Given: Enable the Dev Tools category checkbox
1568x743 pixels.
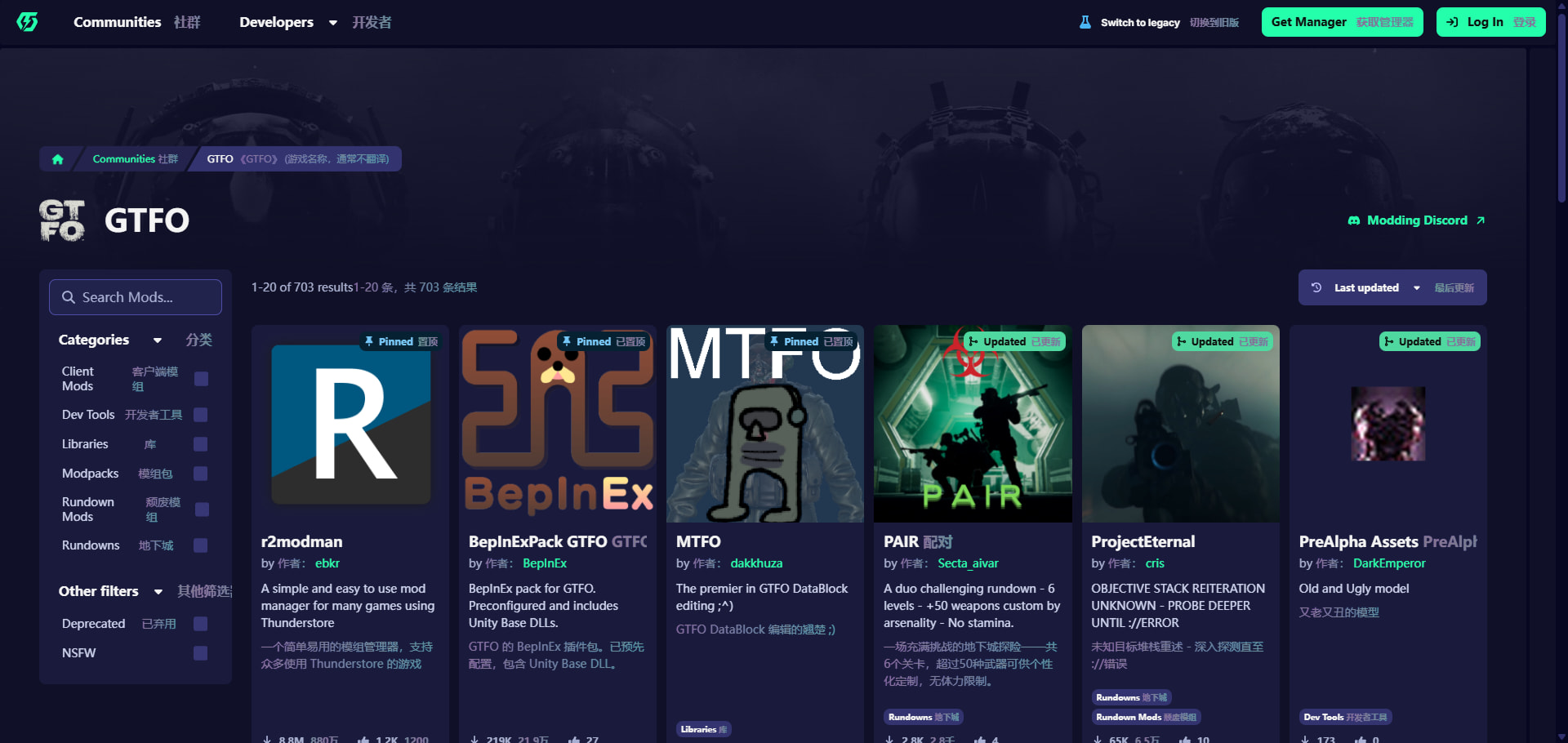Looking at the screenshot, I should 201,415.
